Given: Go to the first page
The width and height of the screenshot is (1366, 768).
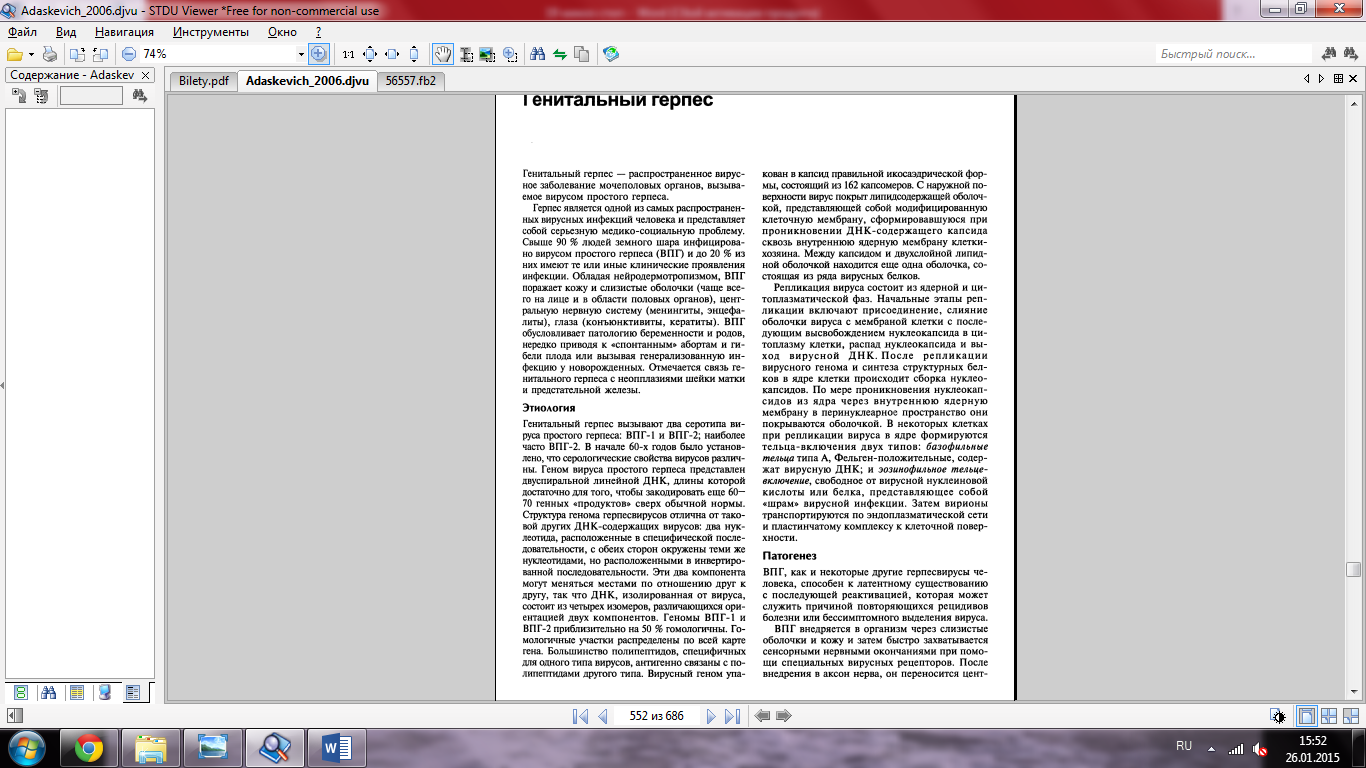Looking at the screenshot, I should pos(581,716).
